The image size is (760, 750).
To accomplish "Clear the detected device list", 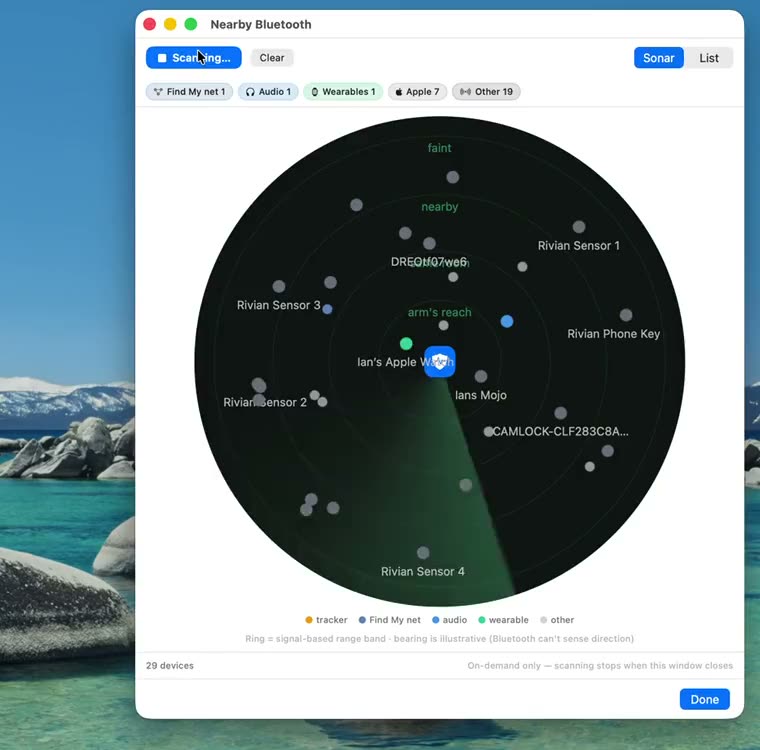I will click(x=271, y=58).
